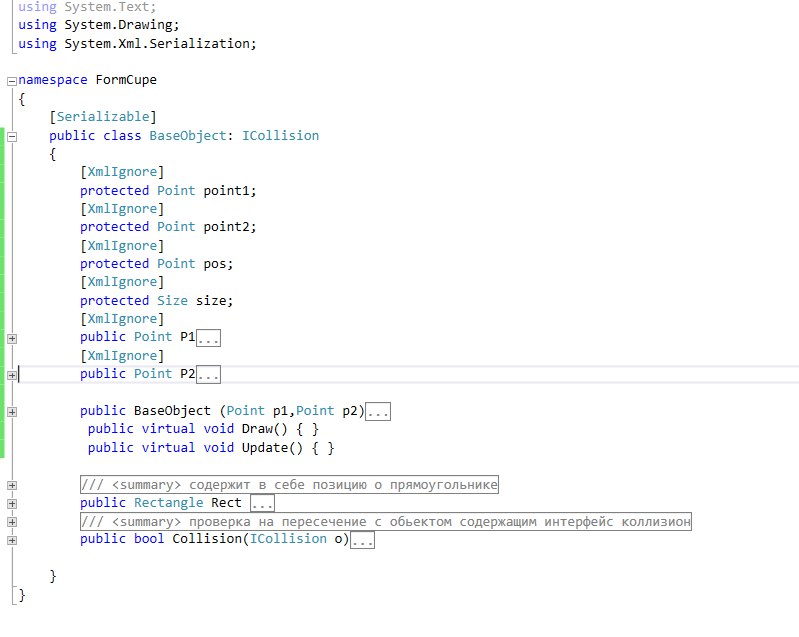Click 'System.Xml.Serialization' using line
Image resolution: width=799 pixels, height=637 pixels.
point(138,44)
